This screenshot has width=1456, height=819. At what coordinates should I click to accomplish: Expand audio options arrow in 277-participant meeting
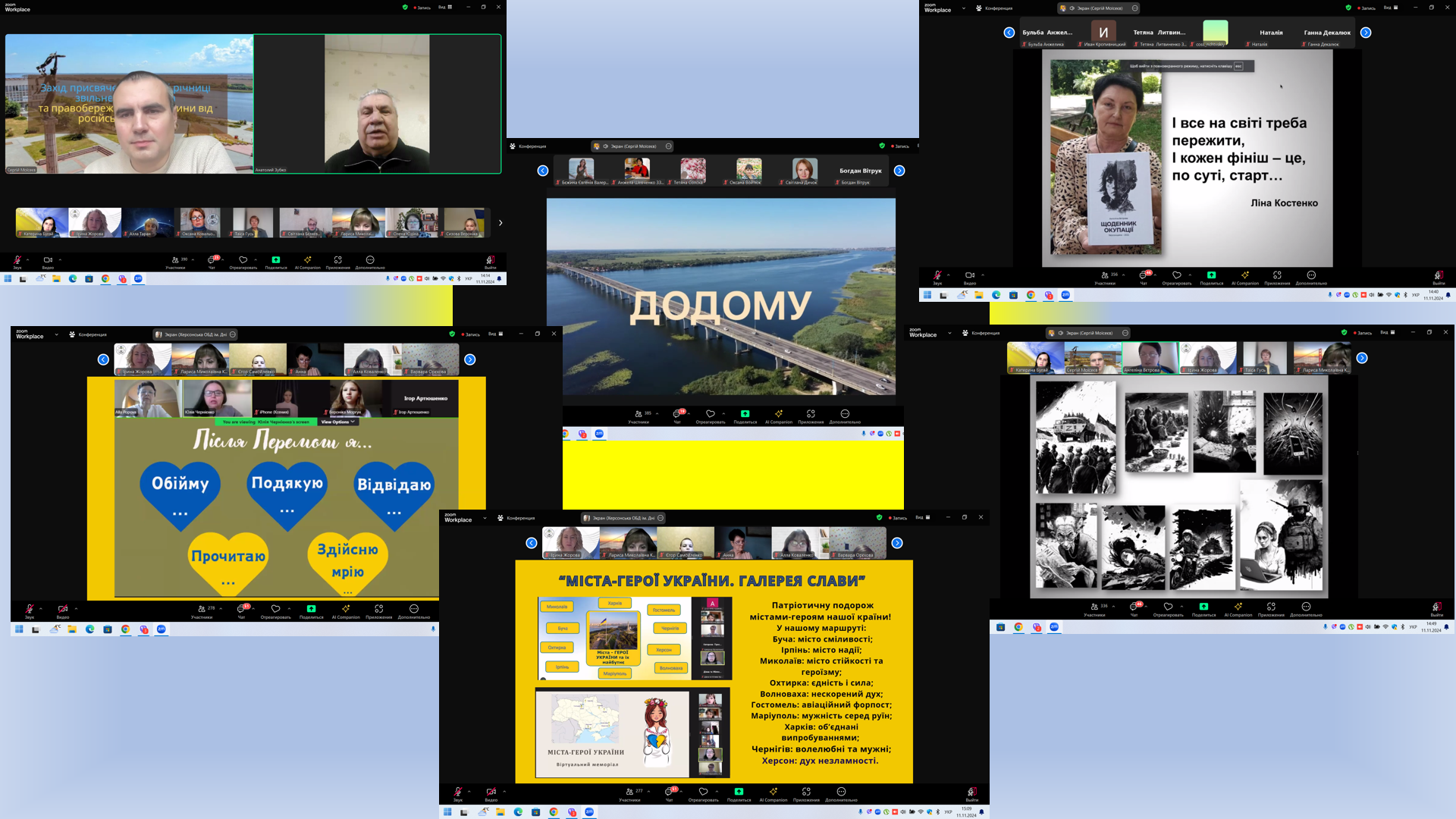(x=469, y=792)
